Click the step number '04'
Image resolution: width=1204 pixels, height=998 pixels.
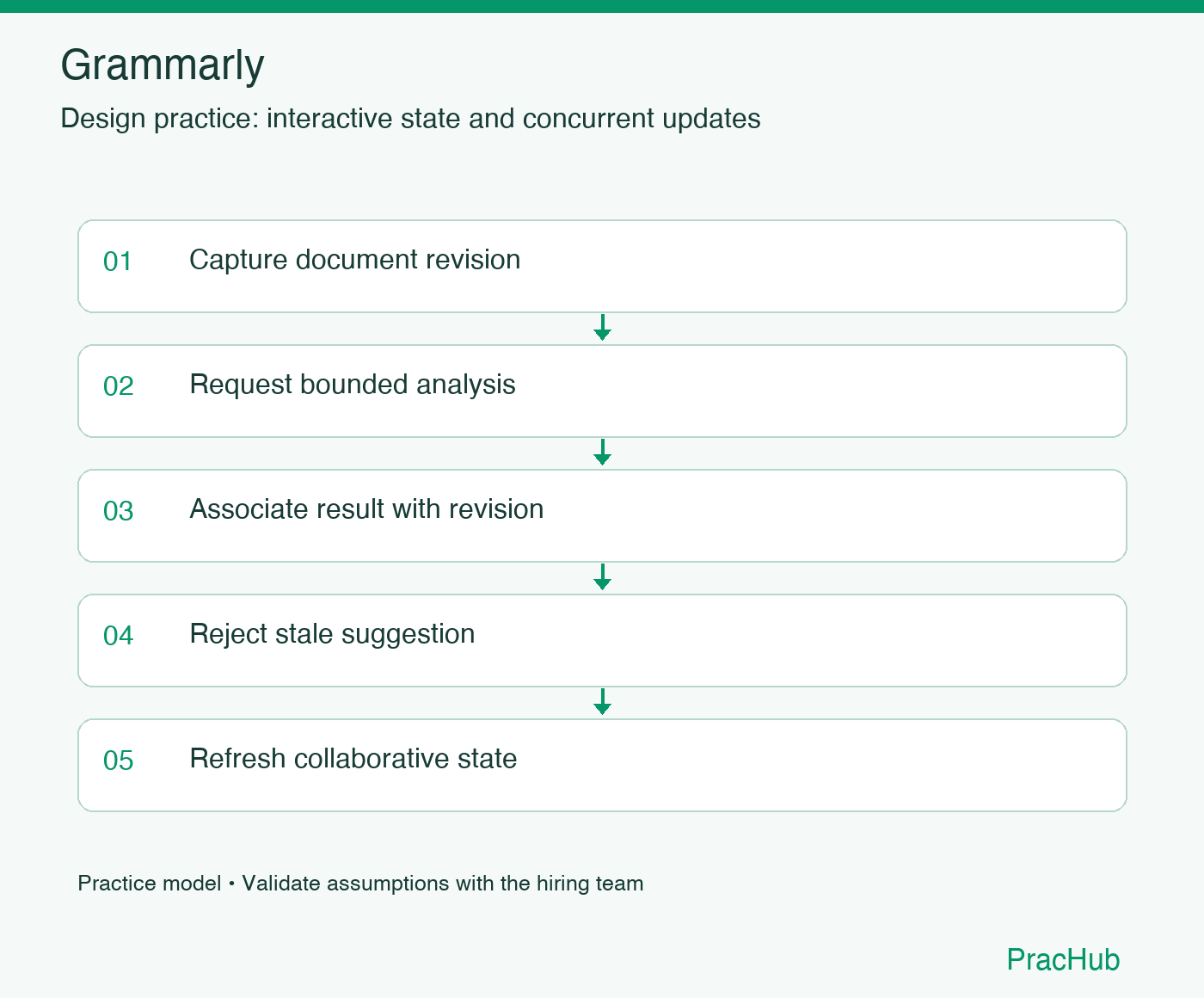[118, 636]
